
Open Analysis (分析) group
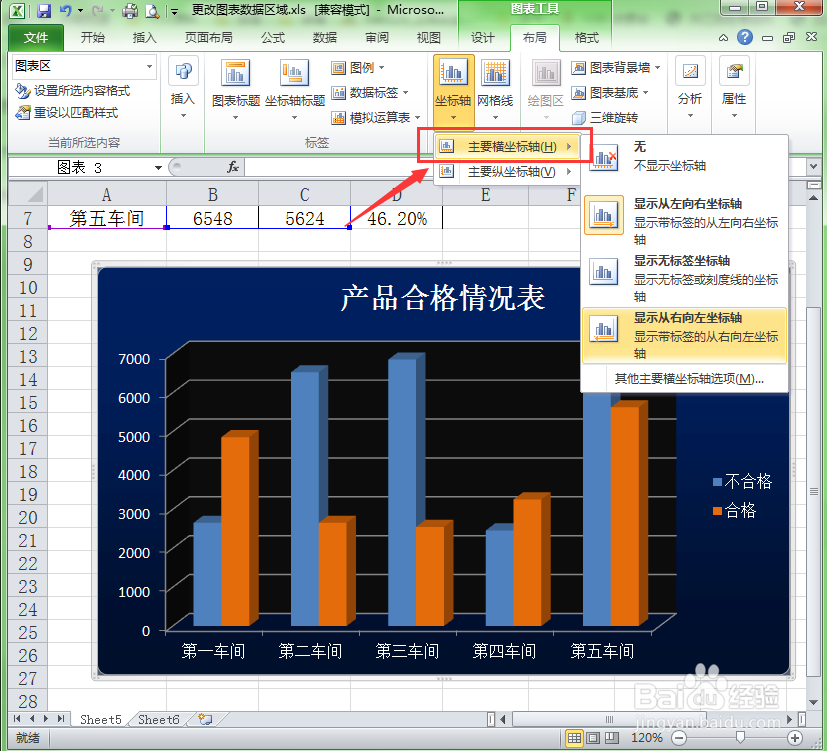coord(690,88)
